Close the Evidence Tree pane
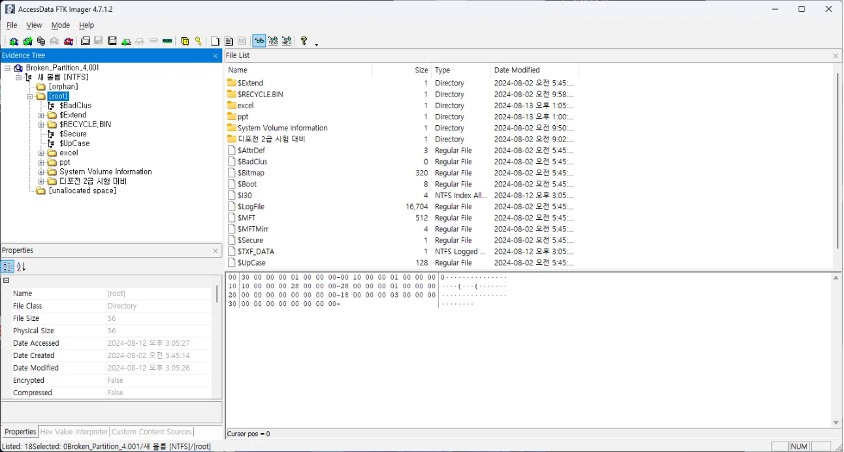This screenshot has height=452, width=844. click(215, 55)
